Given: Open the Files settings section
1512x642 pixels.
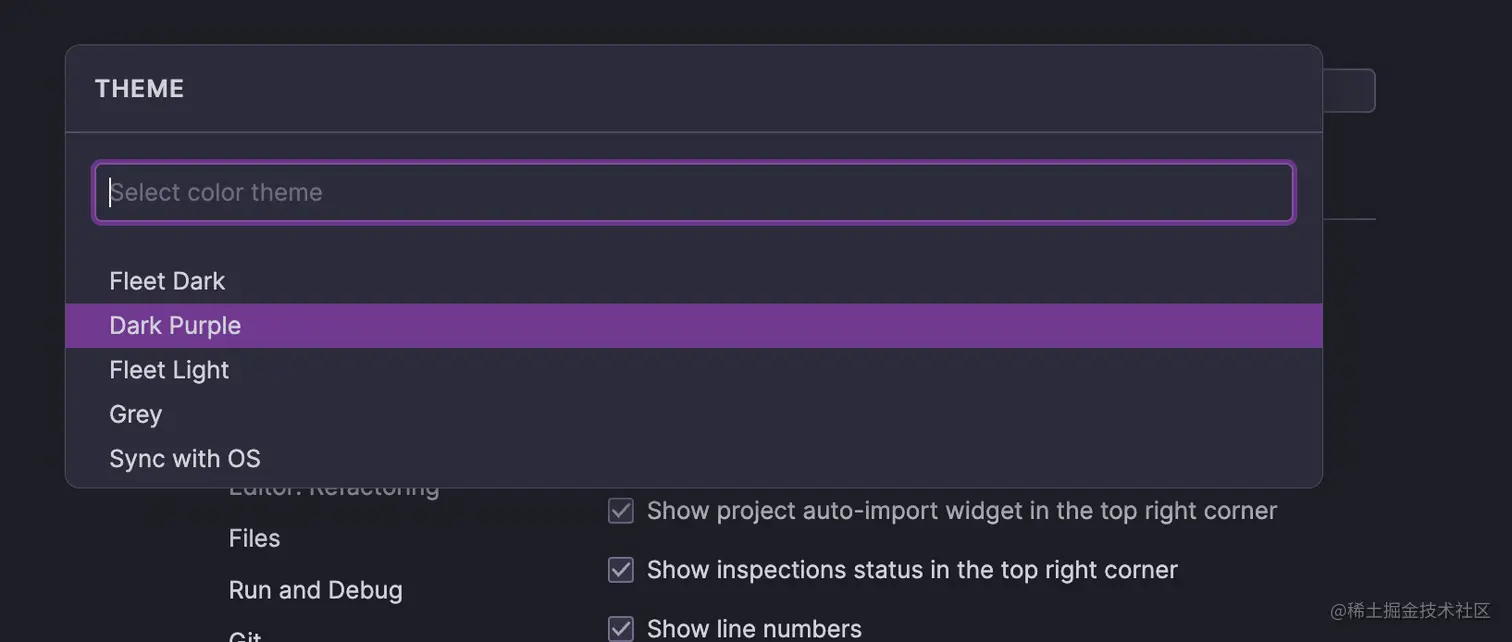Looking at the screenshot, I should 254,538.
